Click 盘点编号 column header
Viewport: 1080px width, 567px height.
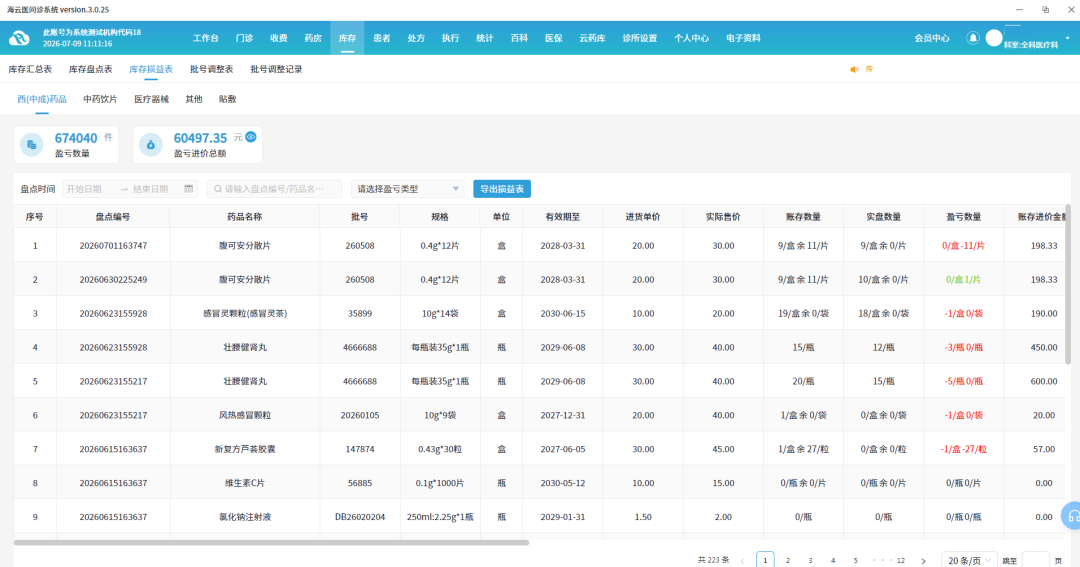pos(113,216)
